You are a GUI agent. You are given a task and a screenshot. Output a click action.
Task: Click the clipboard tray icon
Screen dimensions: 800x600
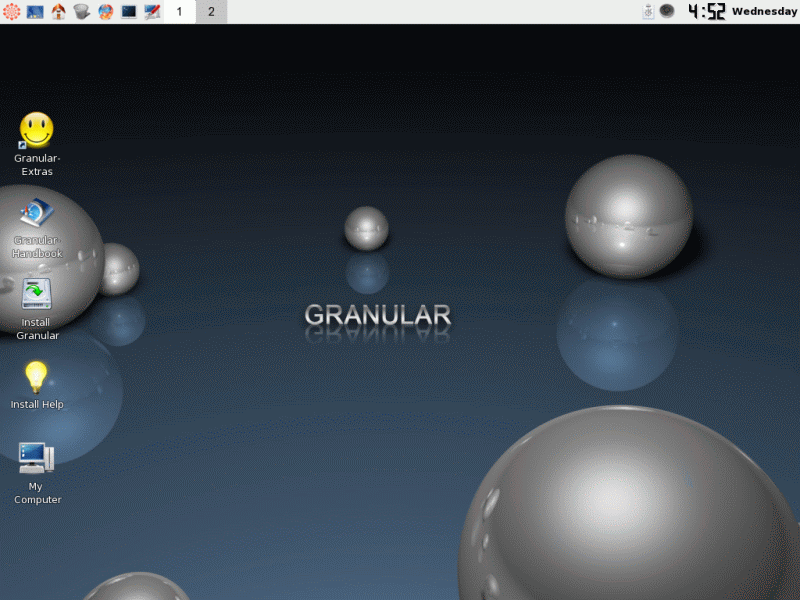[648, 12]
